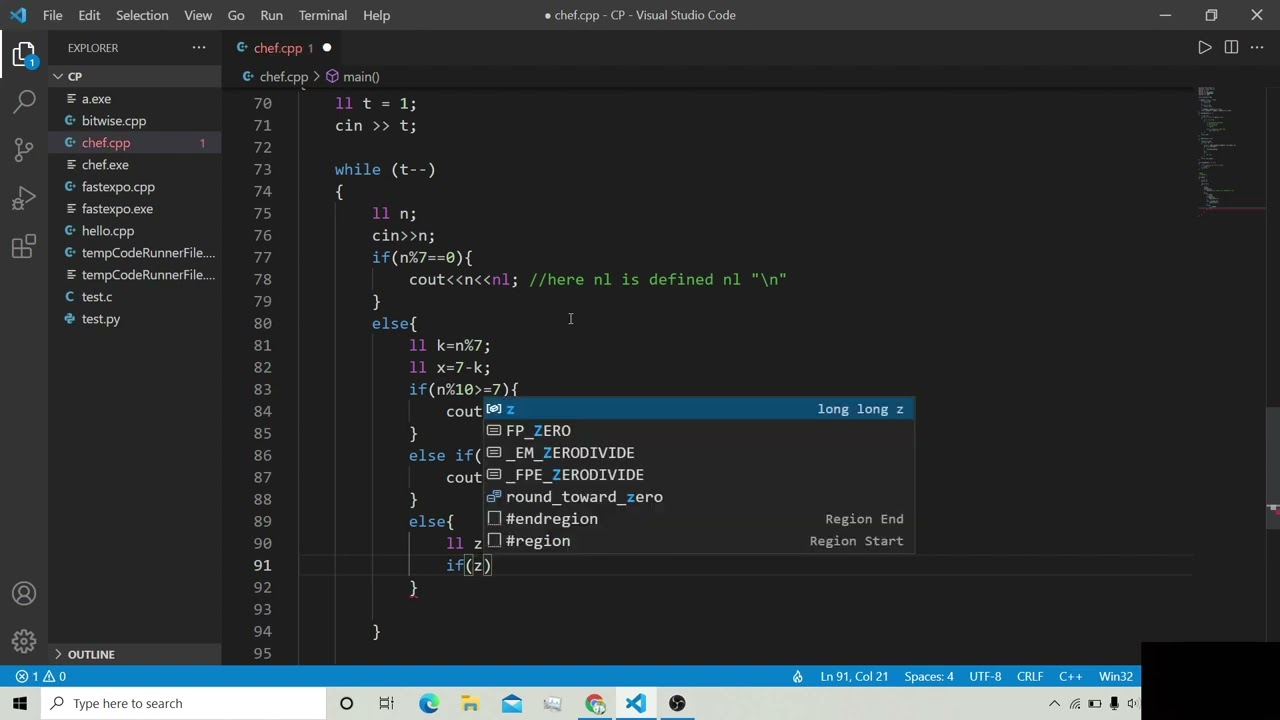
Task: Split the editor right
Action: click(x=1231, y=48)
